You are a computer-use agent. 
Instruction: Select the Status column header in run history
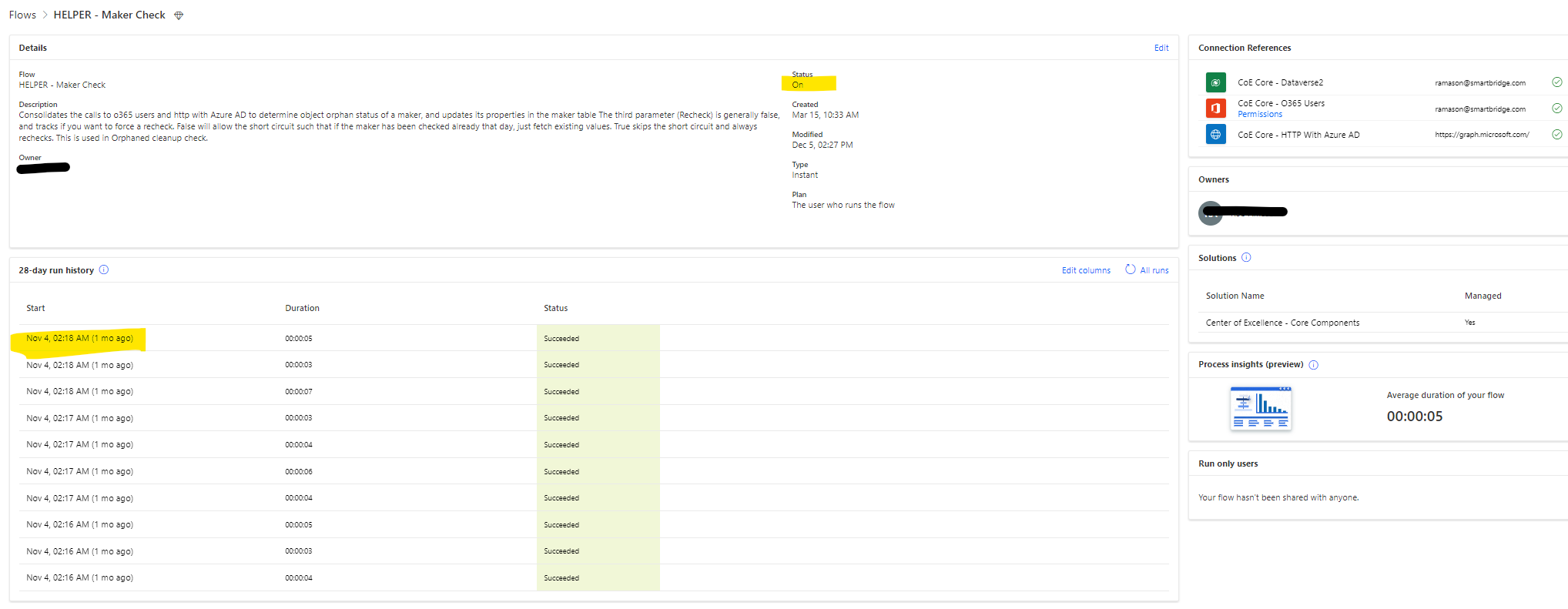point(555,308)
